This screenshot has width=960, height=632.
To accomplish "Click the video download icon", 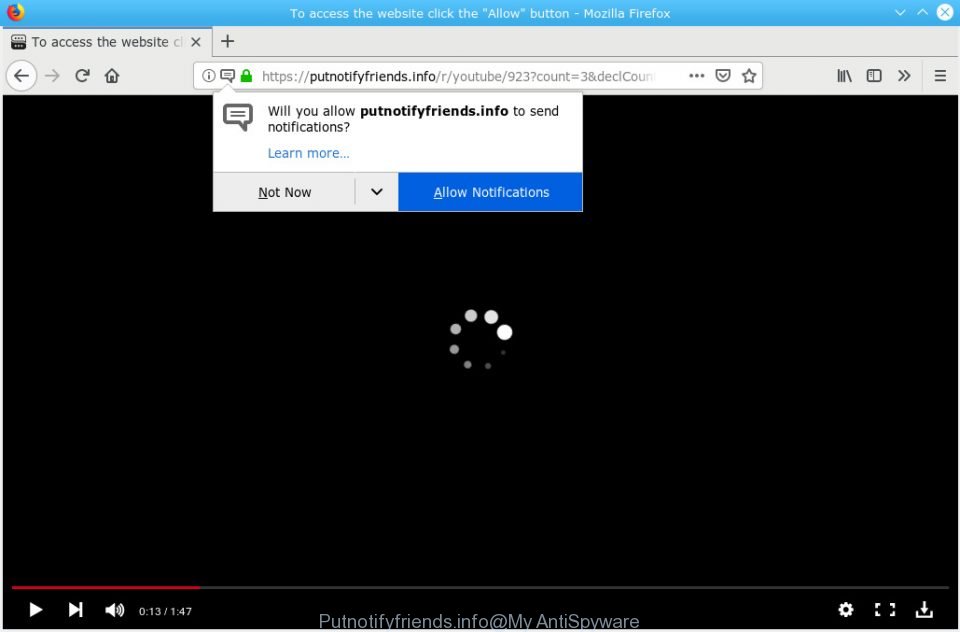I will (924, 609).
